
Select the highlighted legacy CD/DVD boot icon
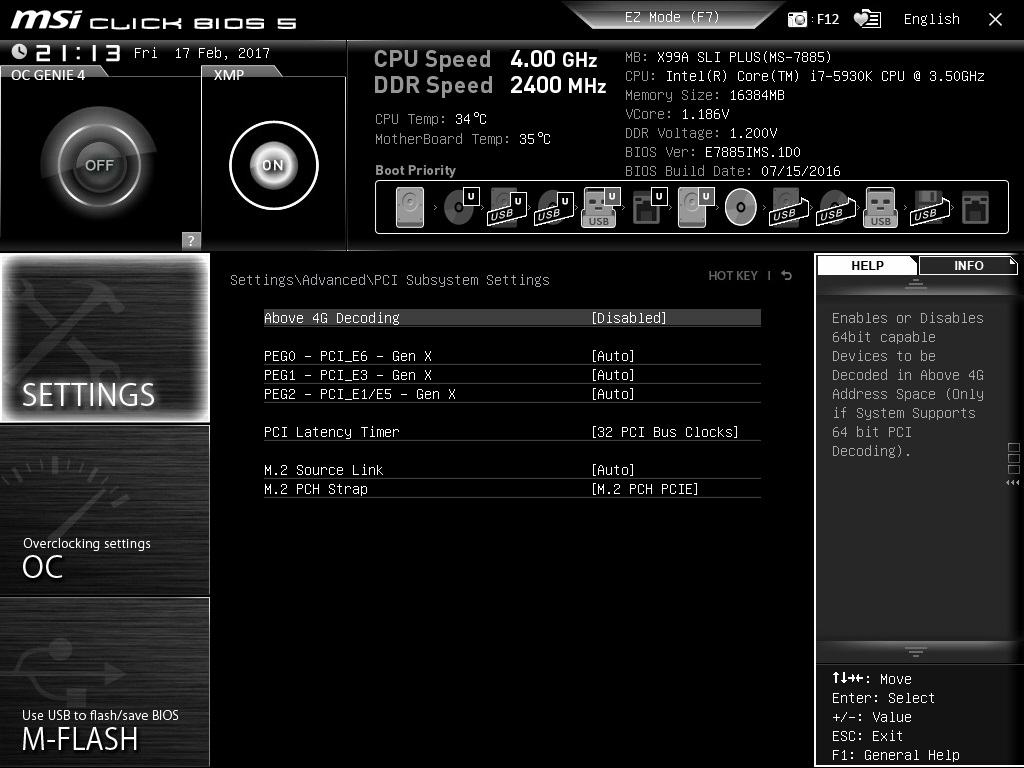click(741, 207)
